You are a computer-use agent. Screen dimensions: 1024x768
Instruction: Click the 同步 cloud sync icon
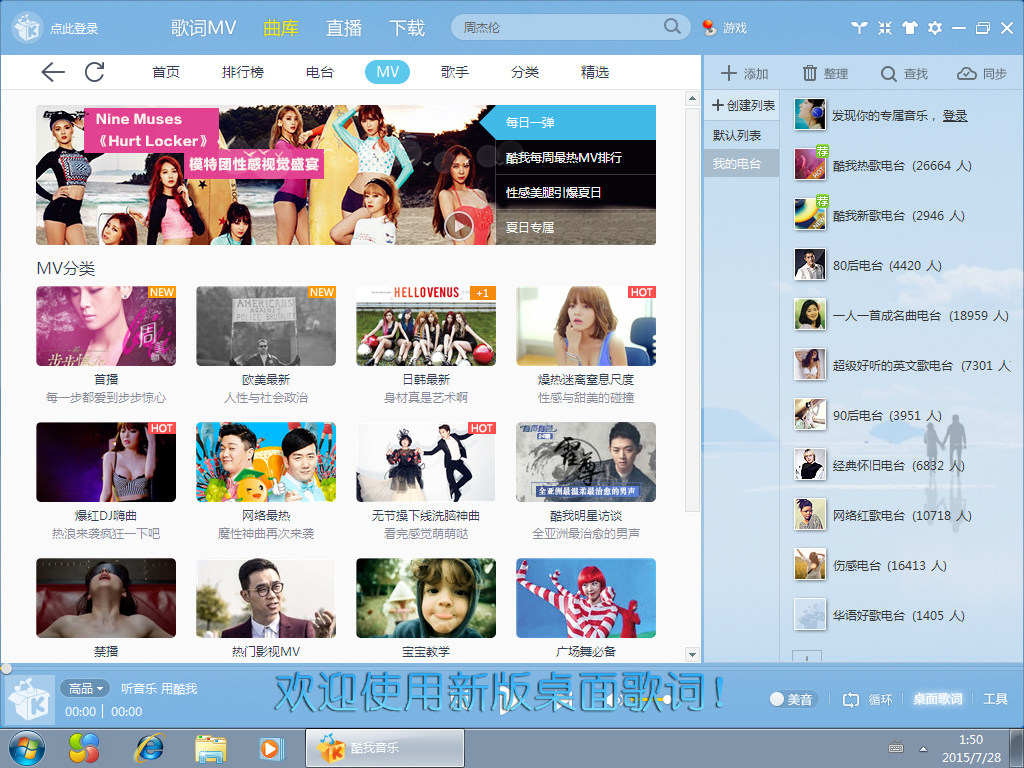[967, 74]
